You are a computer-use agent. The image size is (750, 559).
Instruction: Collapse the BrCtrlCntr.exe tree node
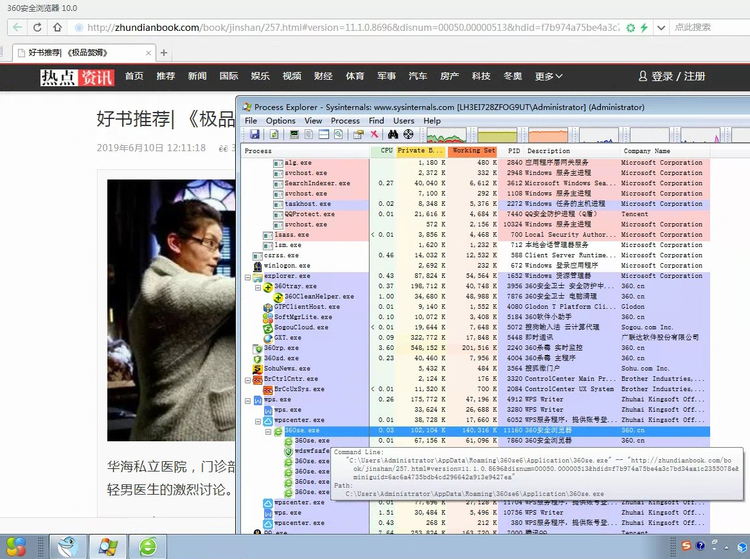pyautogui.click(x=248, y=380)
